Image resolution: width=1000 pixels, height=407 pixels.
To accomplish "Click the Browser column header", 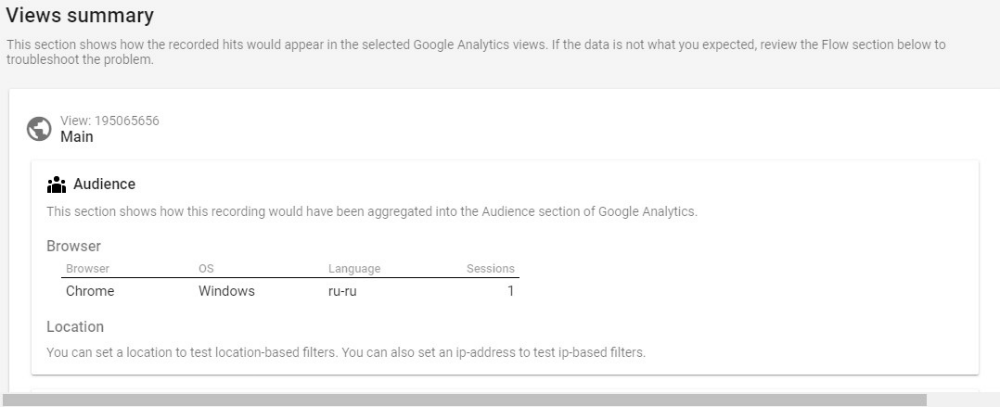I will (88, 269).
